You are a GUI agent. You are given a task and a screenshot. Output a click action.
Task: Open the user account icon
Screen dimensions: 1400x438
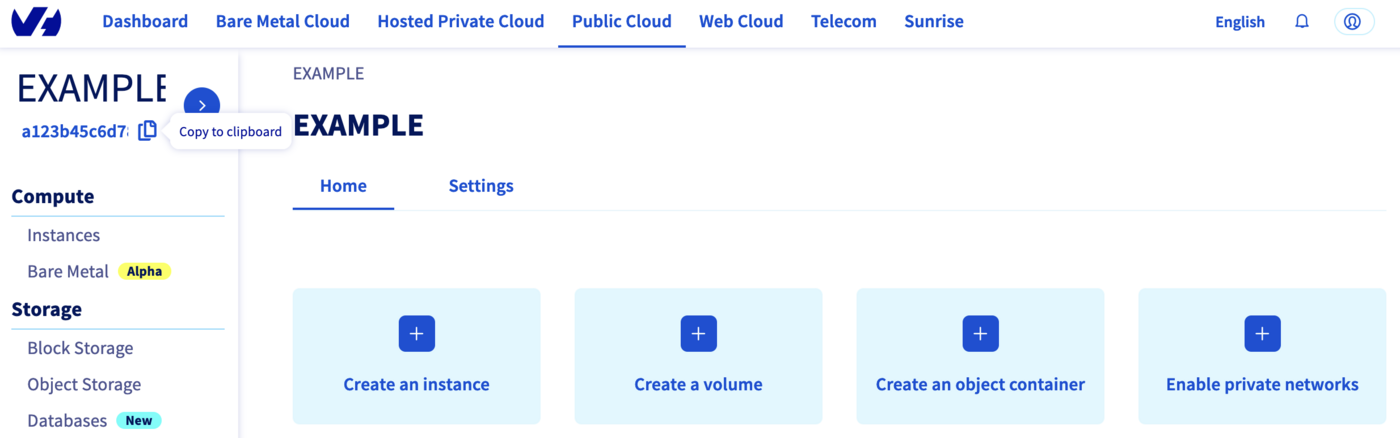[1353, 21]
